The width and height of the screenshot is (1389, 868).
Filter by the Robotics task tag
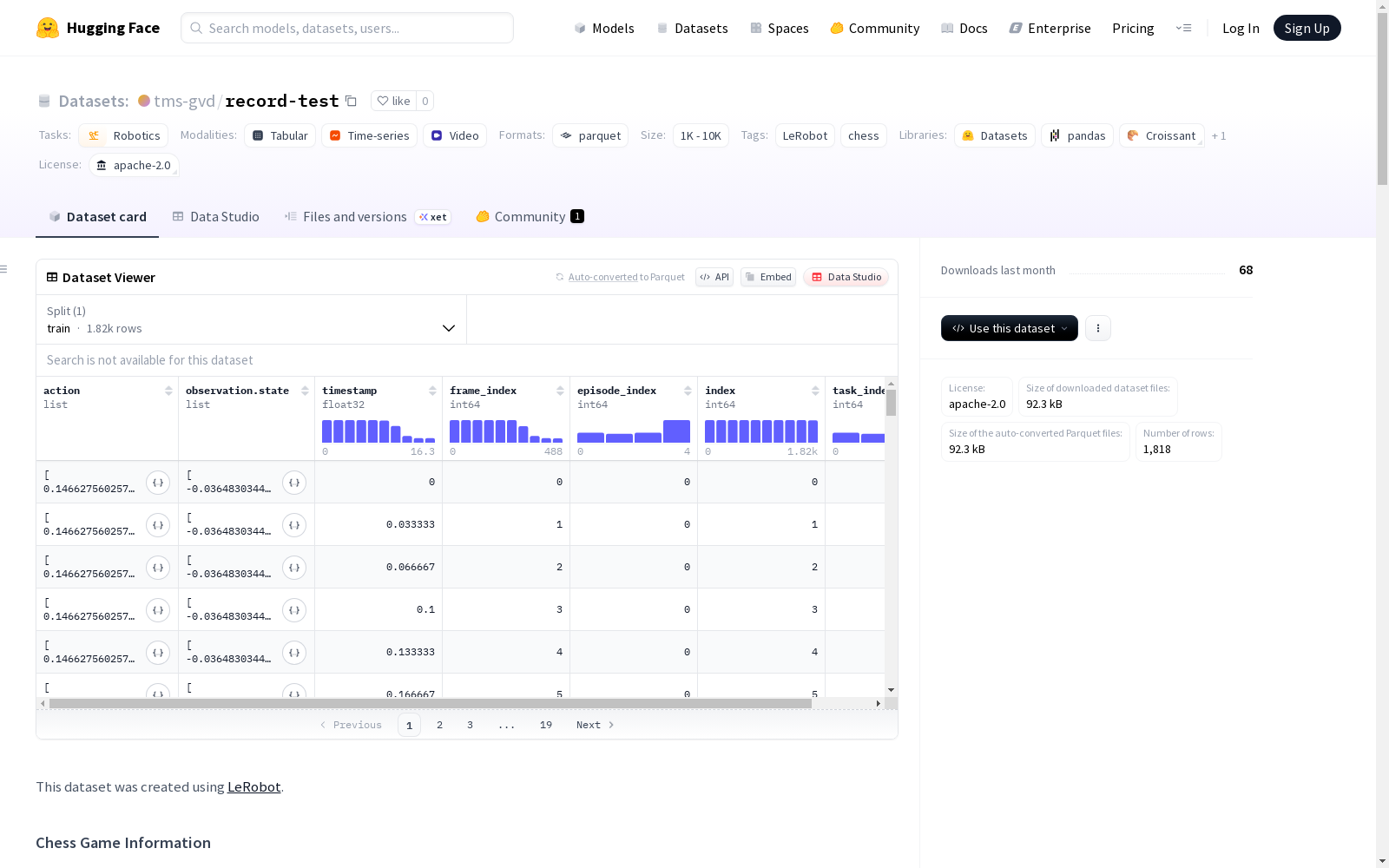click(x=123, y=135)
